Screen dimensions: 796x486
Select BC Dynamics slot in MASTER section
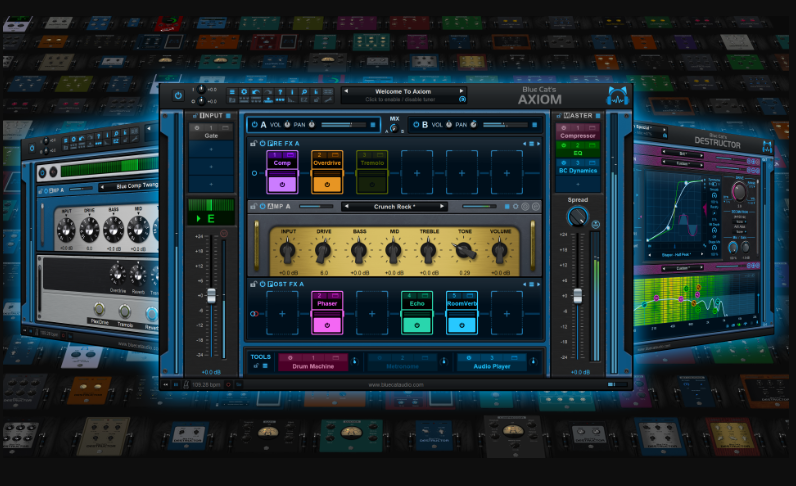(578, 167)
